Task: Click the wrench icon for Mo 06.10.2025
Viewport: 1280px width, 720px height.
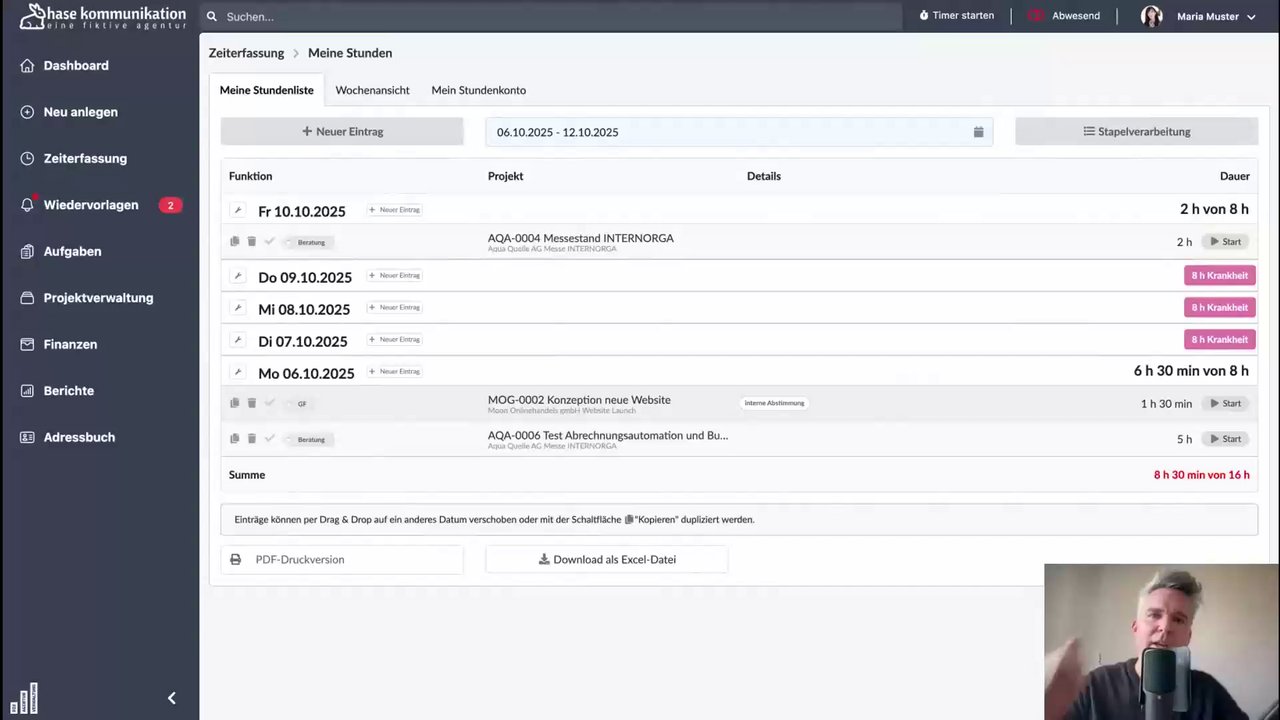Action: [x=237, y=372]
